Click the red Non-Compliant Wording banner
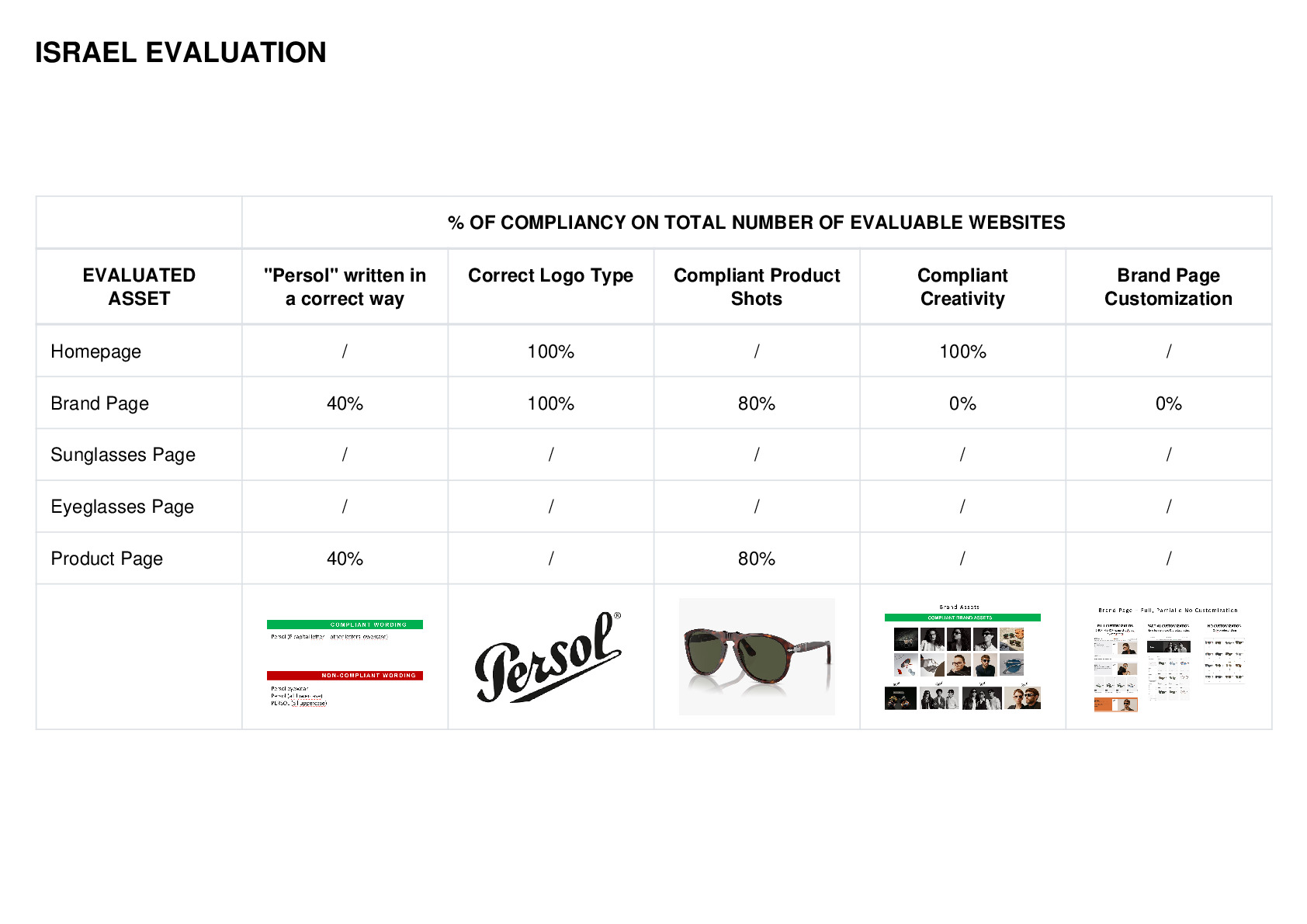The image size is (1307, 924). click(x=345, y=675)
